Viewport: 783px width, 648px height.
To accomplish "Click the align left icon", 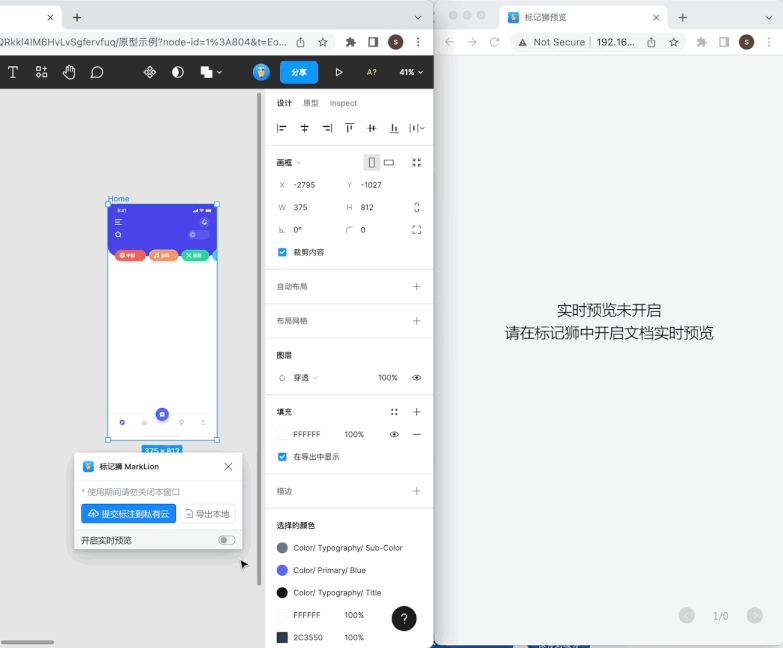I will click(282, 128).
